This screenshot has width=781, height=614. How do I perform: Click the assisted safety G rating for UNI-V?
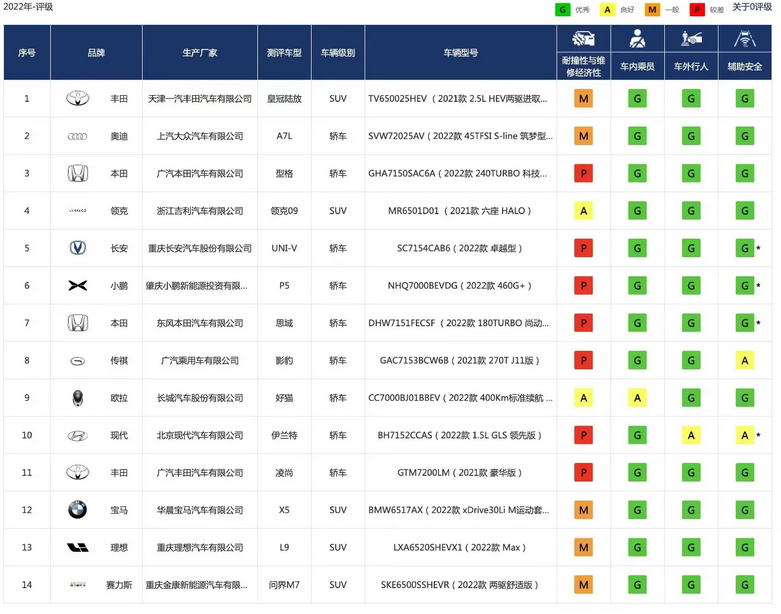pos(745,248)
